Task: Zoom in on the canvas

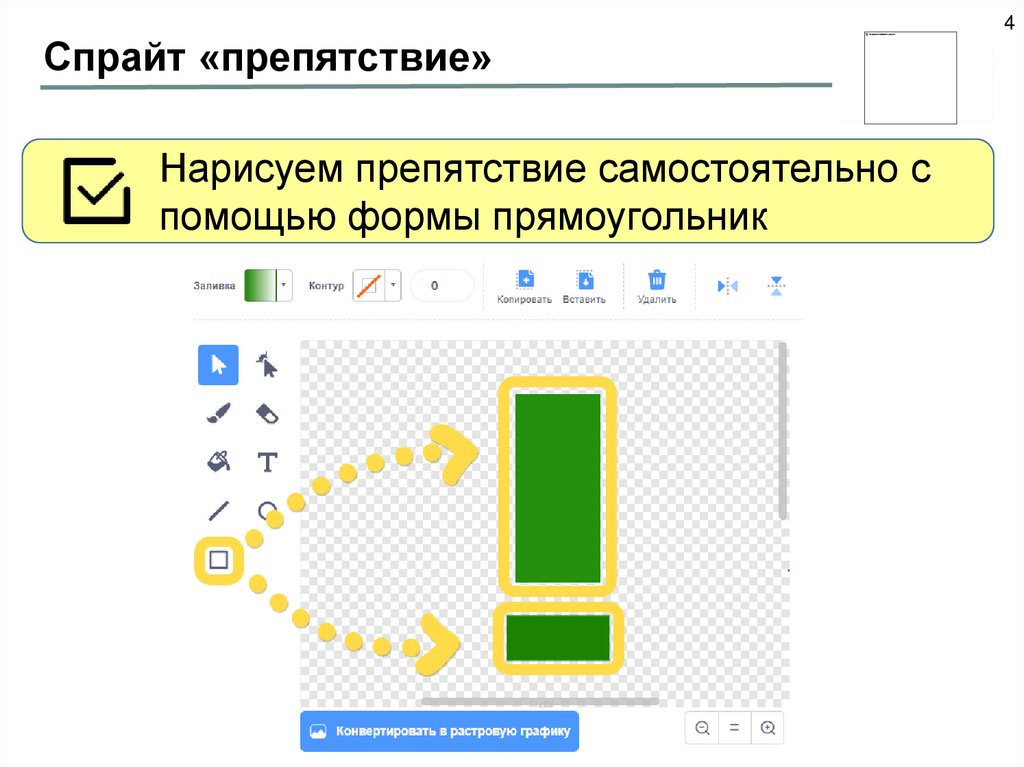Action: pyautogui.click(x=767, y=727)
